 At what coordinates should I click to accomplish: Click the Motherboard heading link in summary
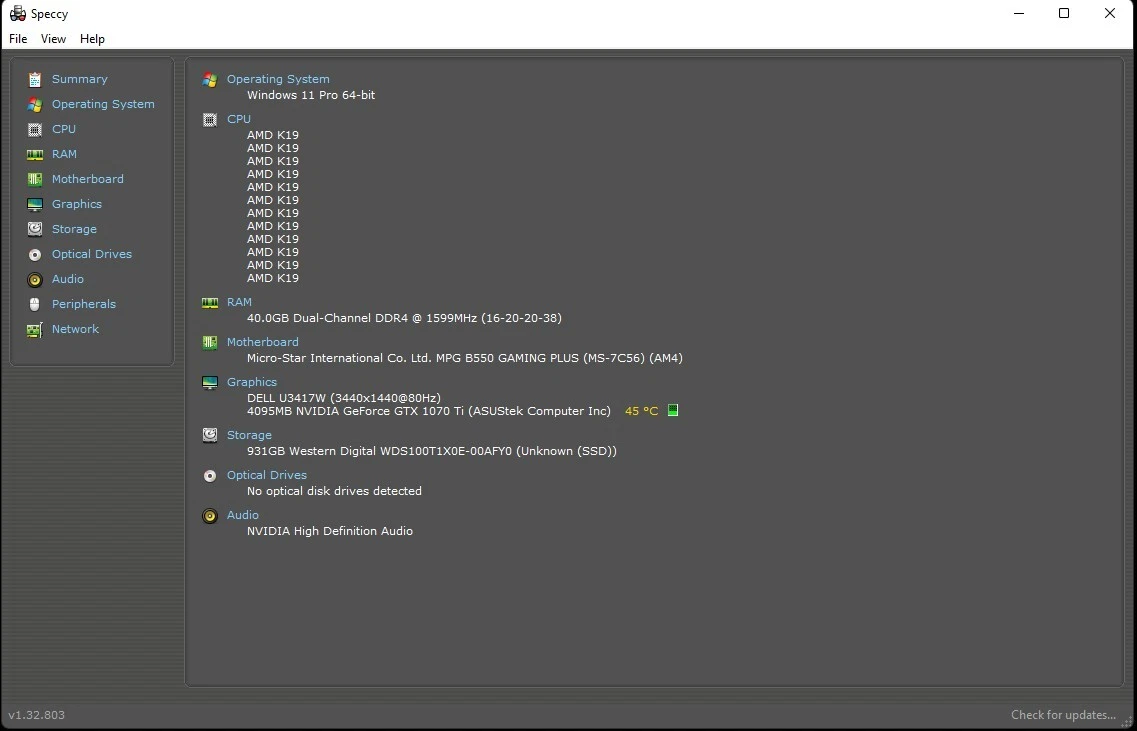pos(262,342)
